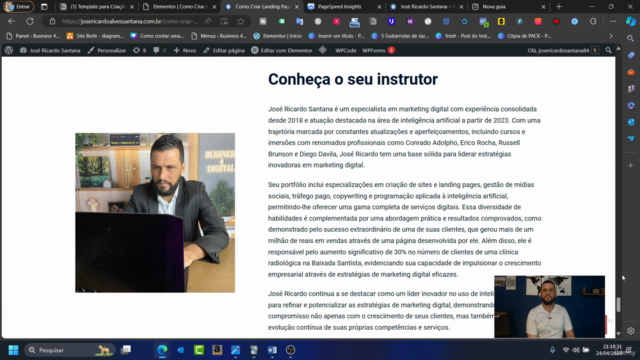Open José Ricardo Santana site menu
This screenshot has width=640, height=360.
(50, 50)
